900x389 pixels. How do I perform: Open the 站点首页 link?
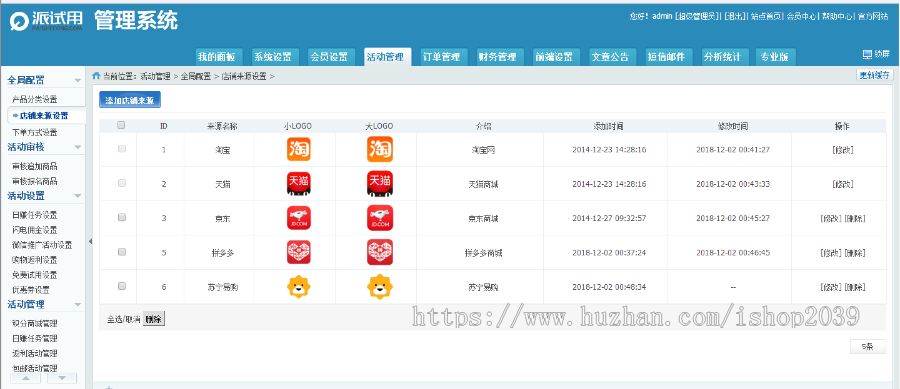pos(767,16)
